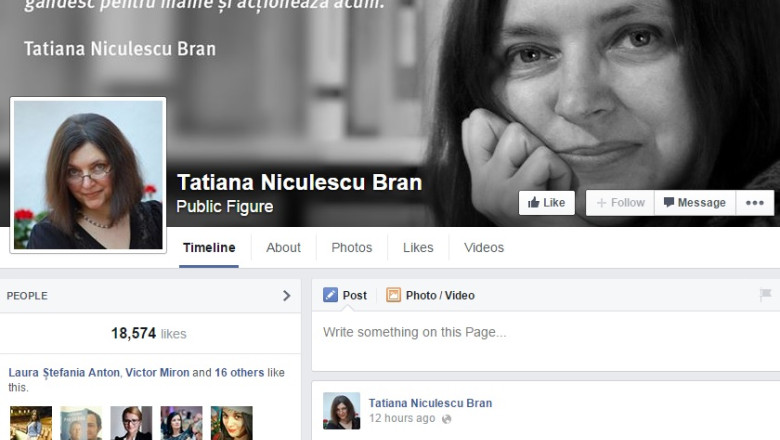Click the '12 hours ago' post timestamp
The image size is (780, 440).
point(401,418)
